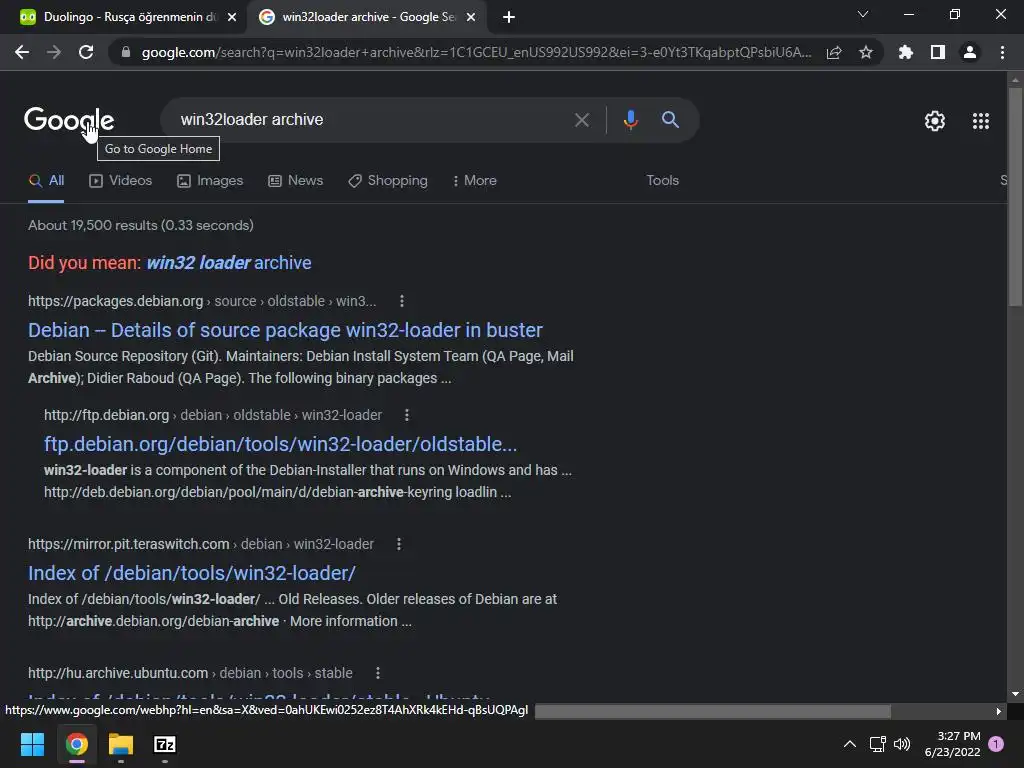Reload the current page

pos(86,52)
